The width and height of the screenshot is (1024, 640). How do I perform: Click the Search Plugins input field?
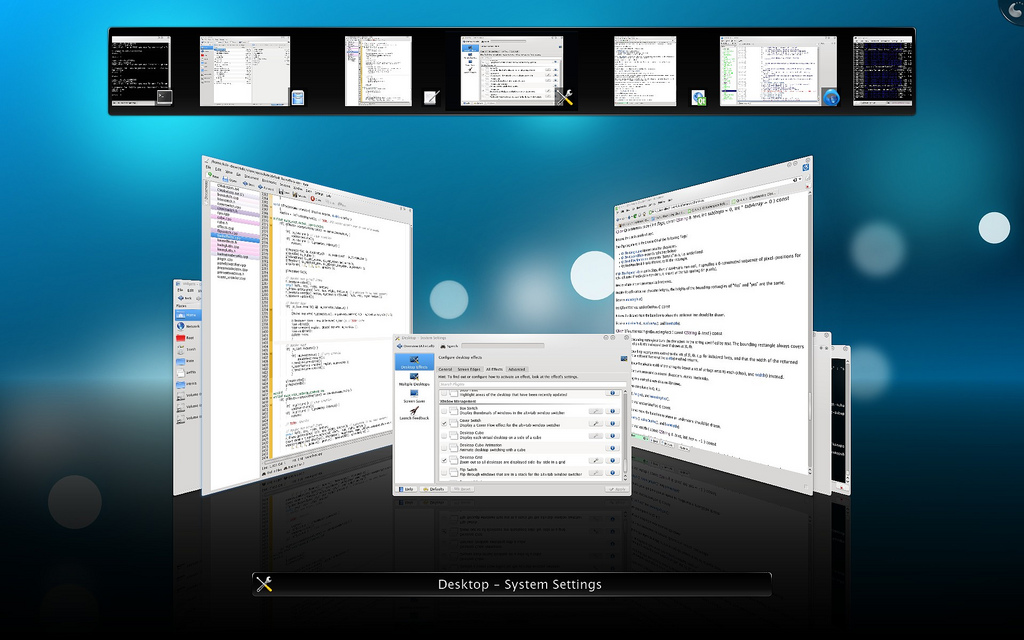coord(530,384)
